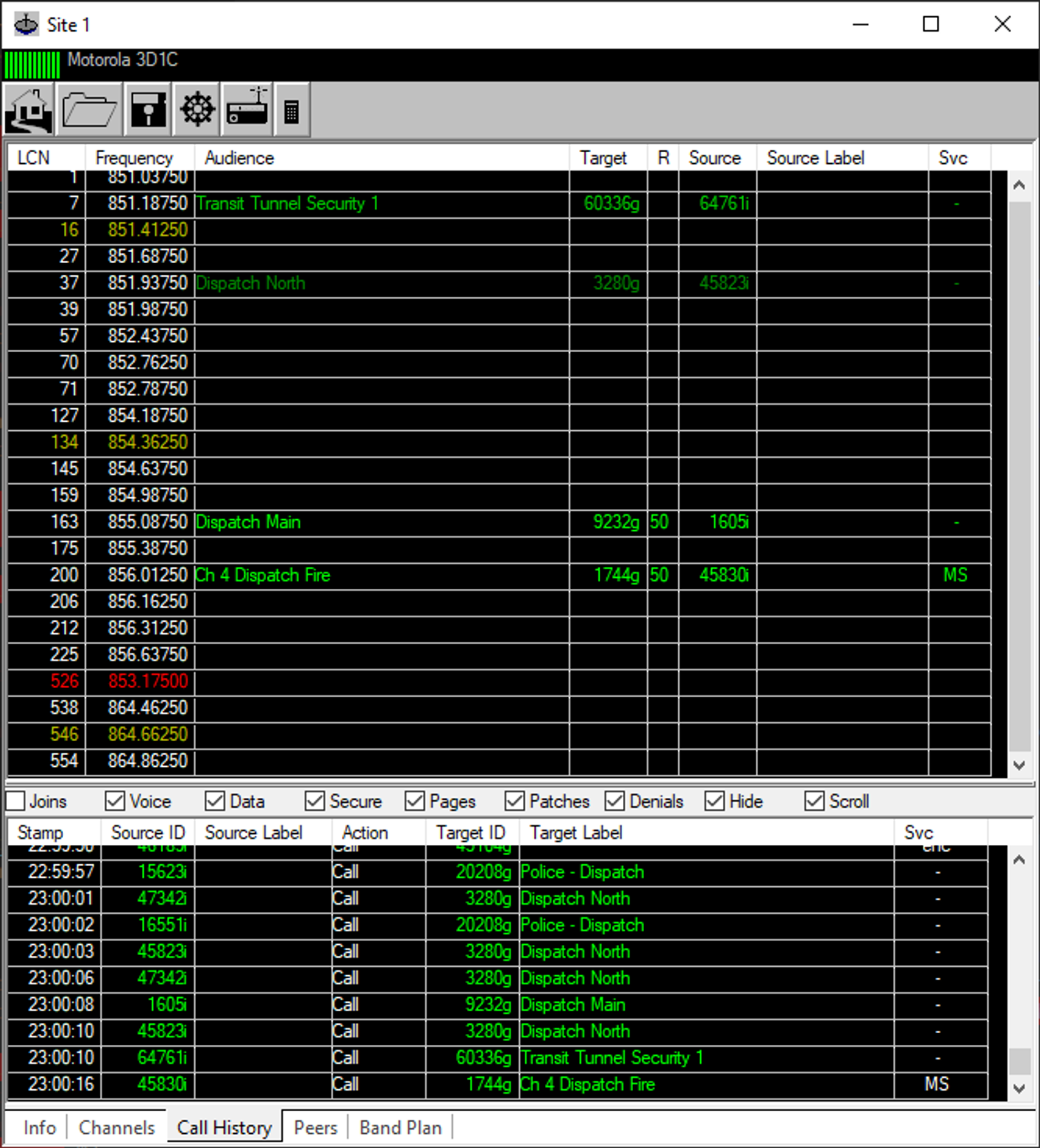The width and height of the screenshot is (1040, 1148).
Task: Click the home site toolbar icon
Action: click(30, 110)
